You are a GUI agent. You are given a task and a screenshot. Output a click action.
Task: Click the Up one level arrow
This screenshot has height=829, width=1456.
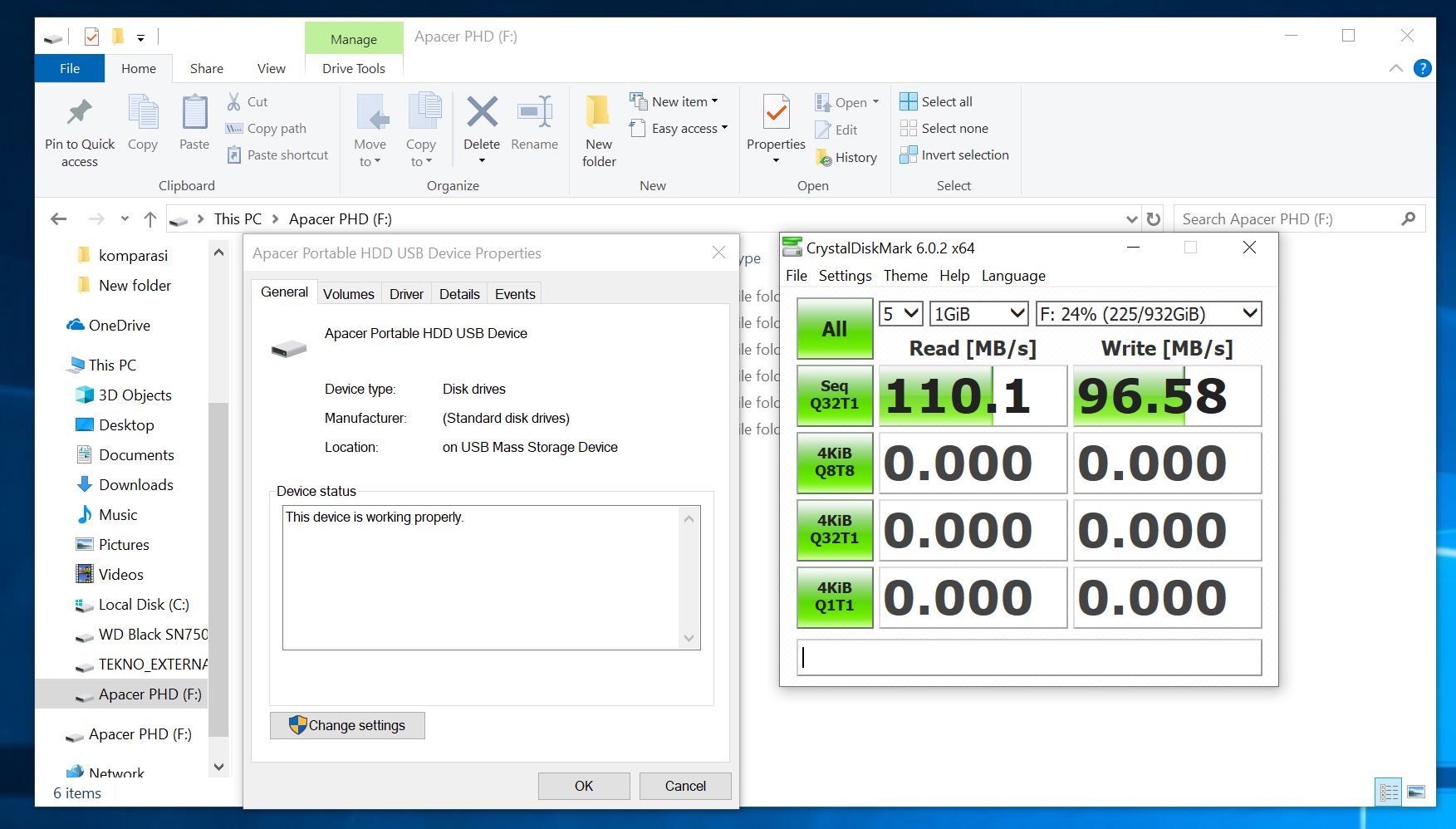[x=150, y=219]
